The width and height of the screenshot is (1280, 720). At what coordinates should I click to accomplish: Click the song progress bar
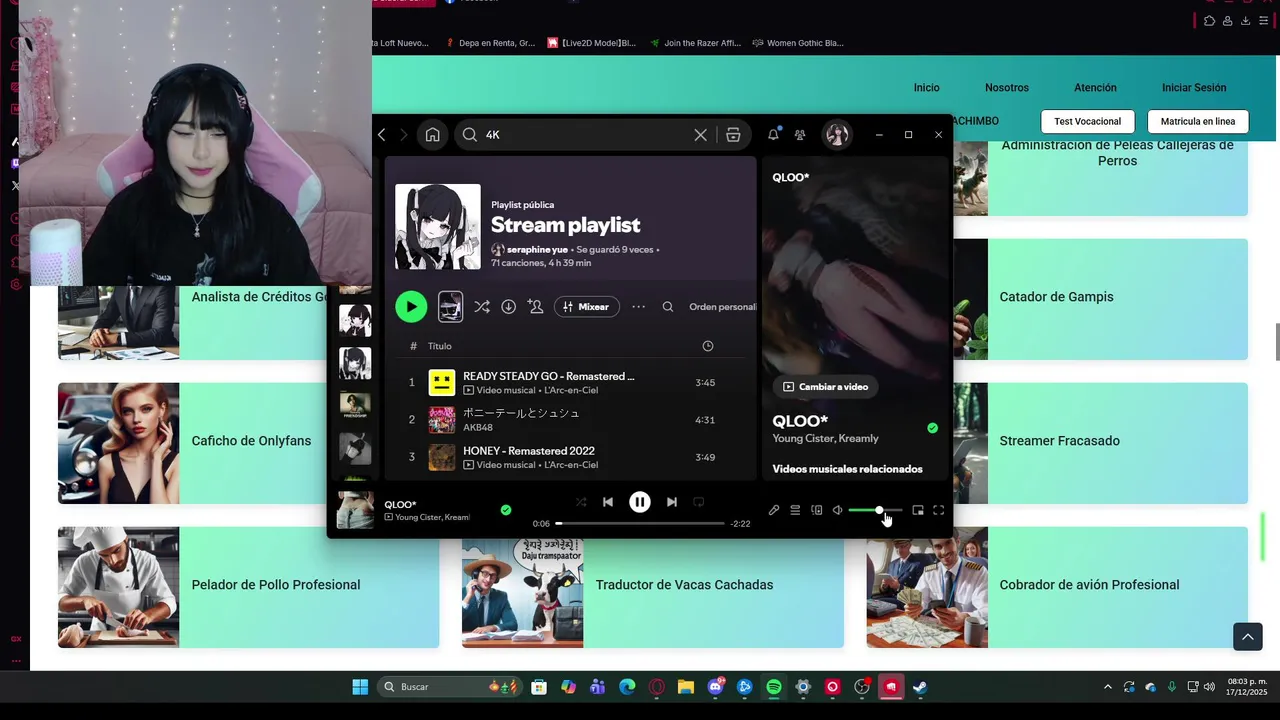click(640, 523)
